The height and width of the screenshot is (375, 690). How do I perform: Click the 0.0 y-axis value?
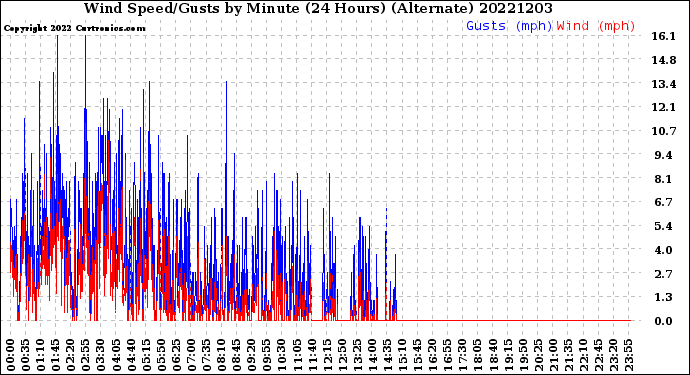point(664,321)
